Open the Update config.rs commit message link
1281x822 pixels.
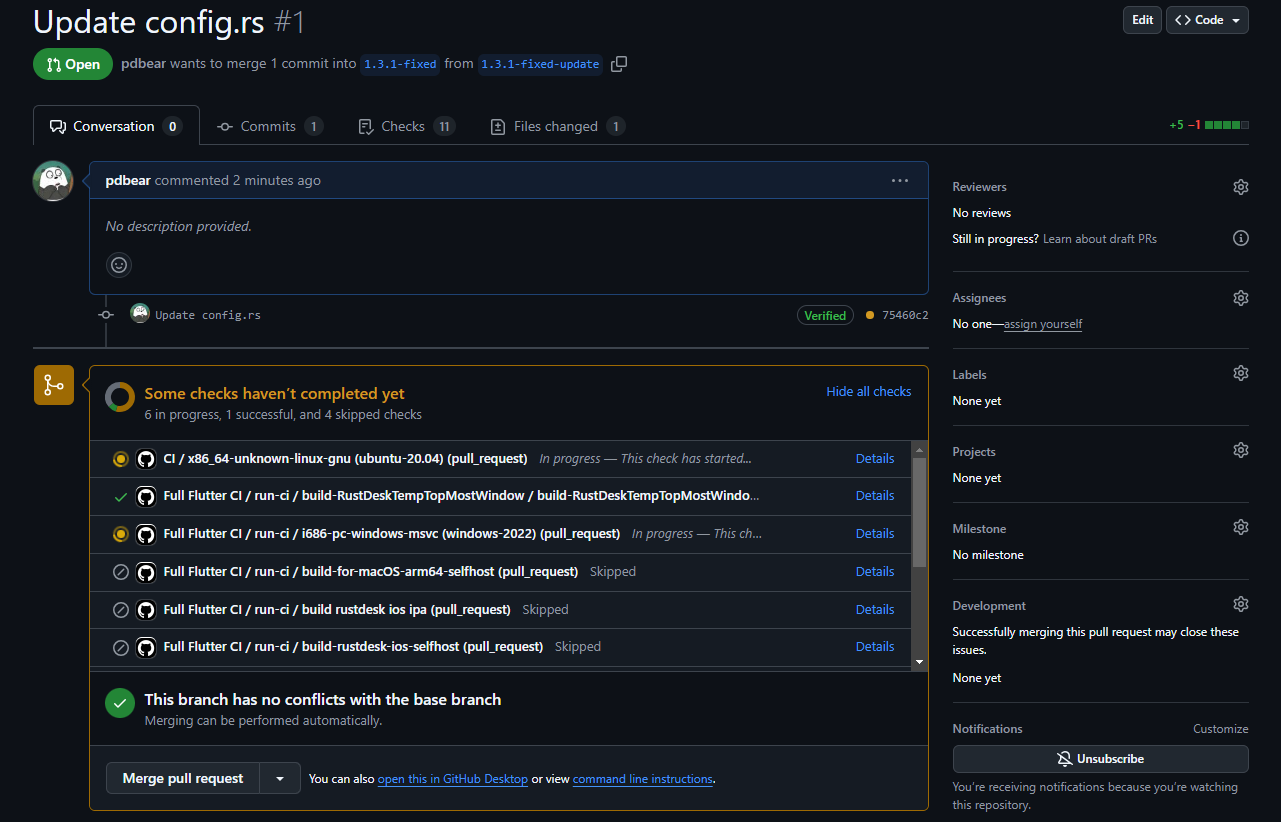(208, 315)
